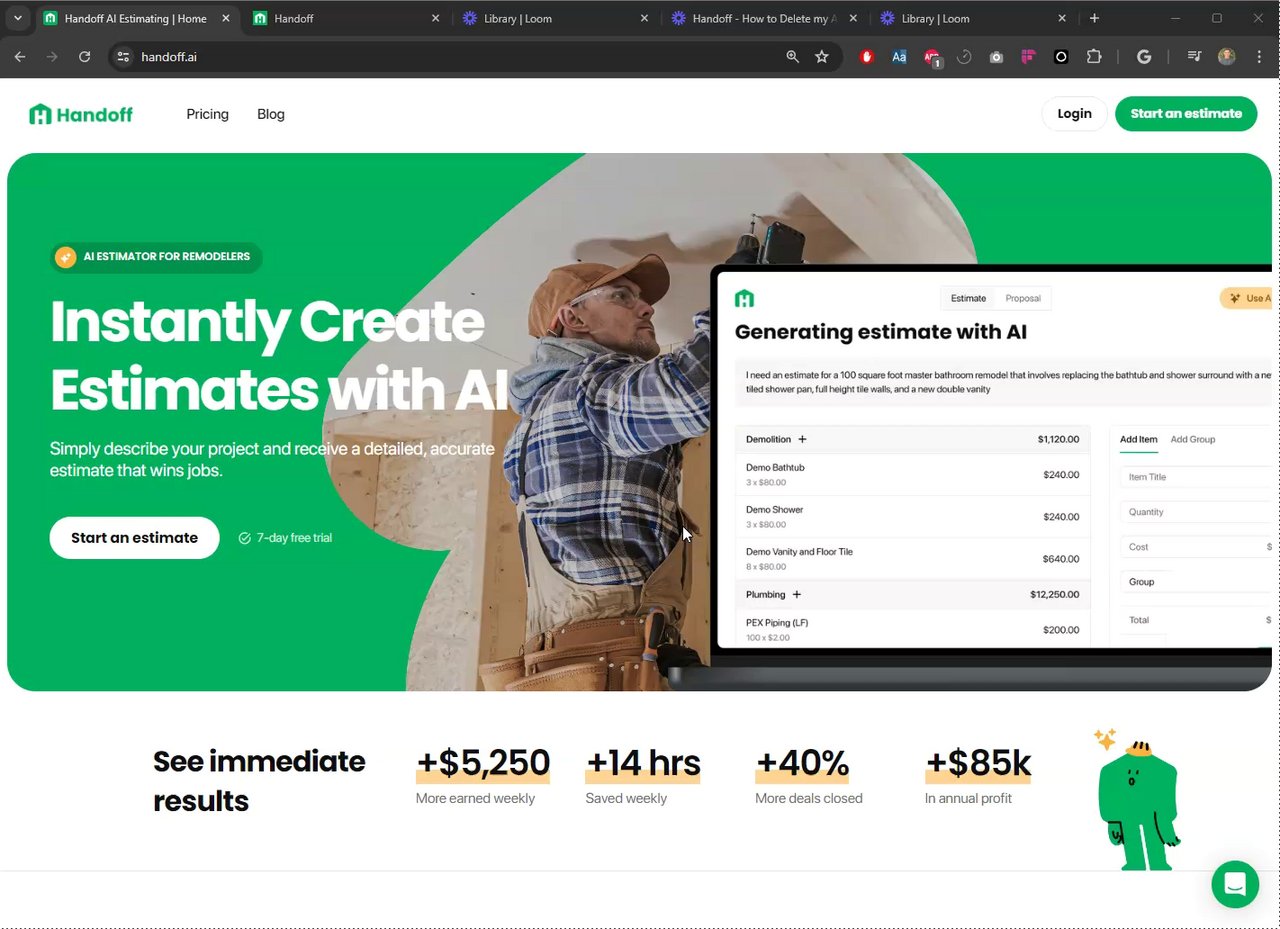Image resolution: width=1280 pixels, height=929 pixels.
Task: Open the Extensions puzzle menu
Action: point(1094,57)
